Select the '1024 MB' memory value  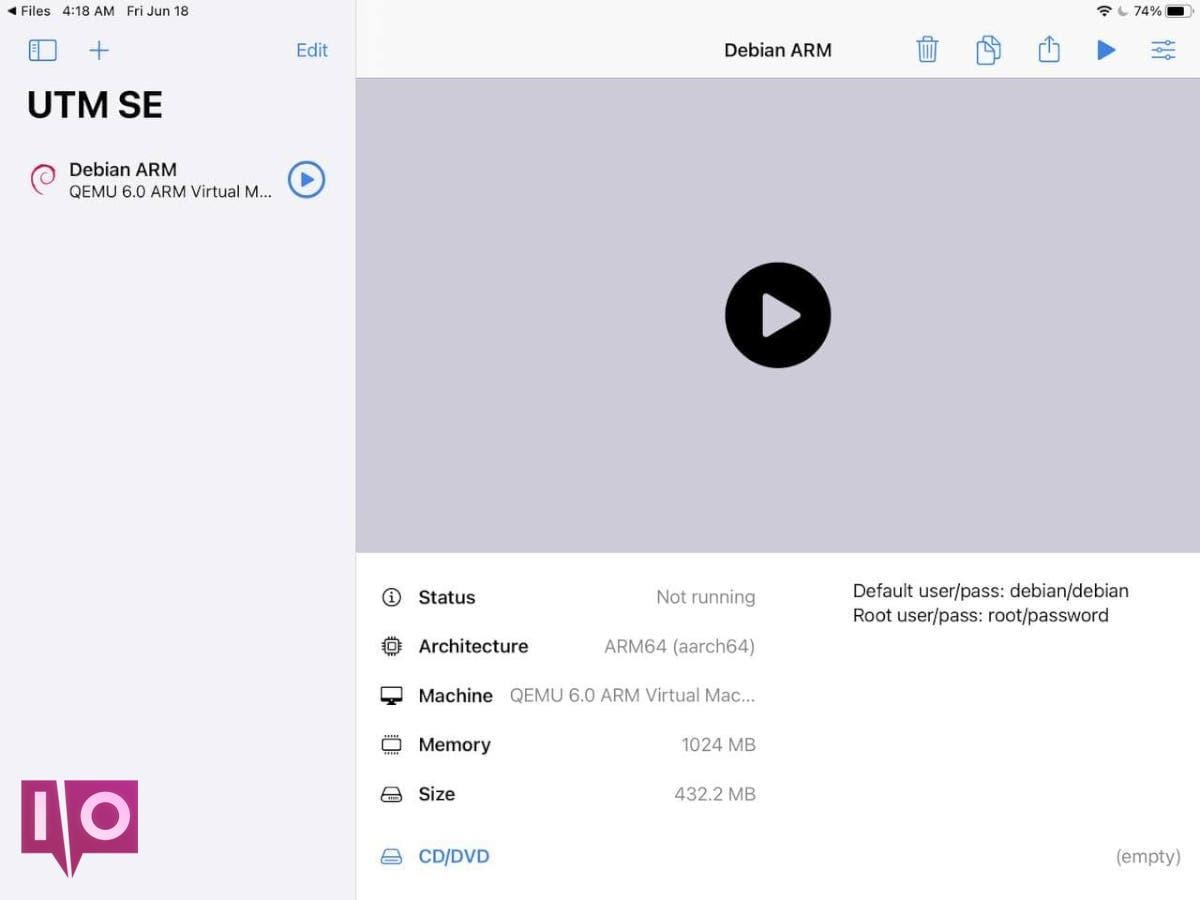coord(718,744)
